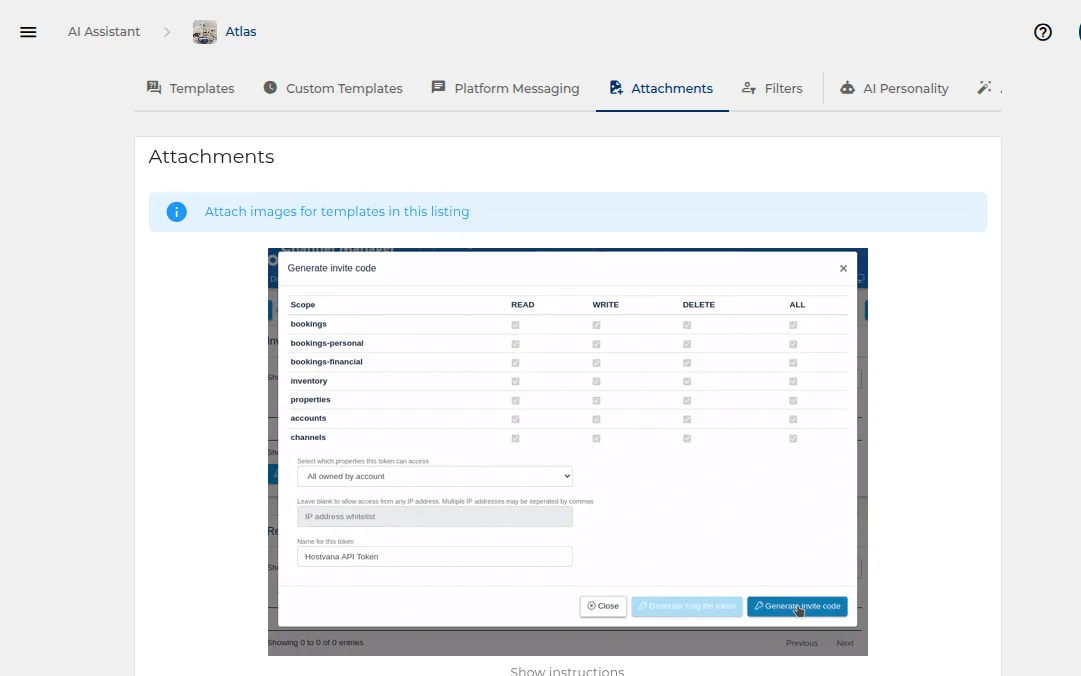Open the hamburger navigation menu

click(x=28, y=32)
